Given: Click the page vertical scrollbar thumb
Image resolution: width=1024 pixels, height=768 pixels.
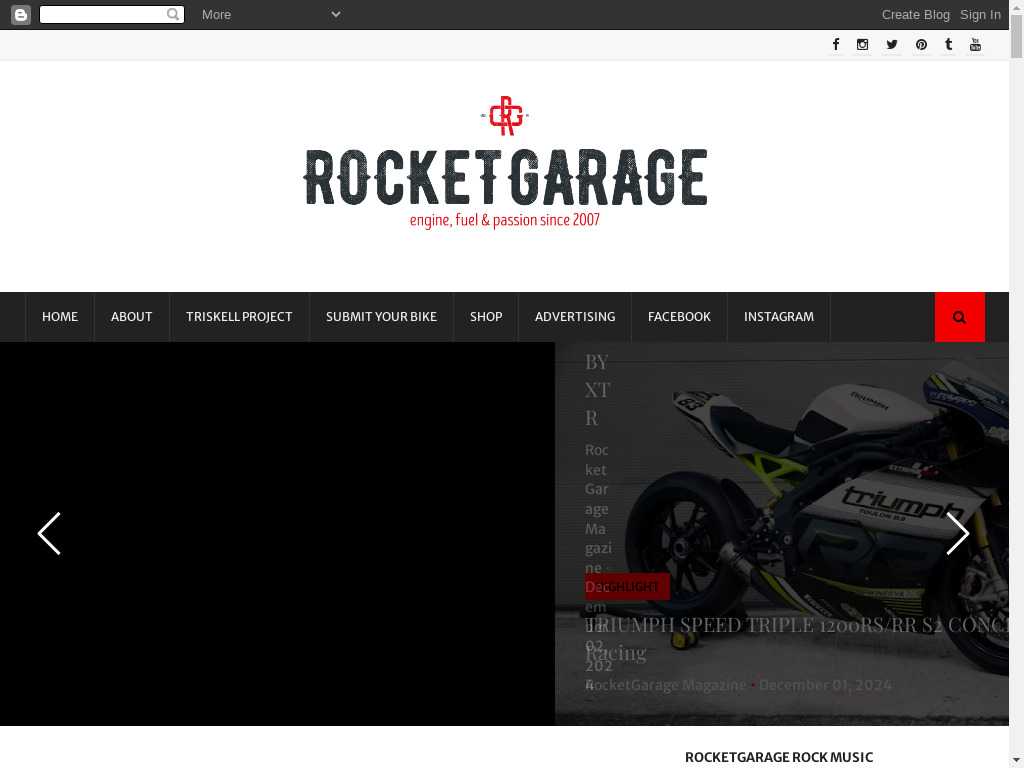Looking at the screenshot, I should click(1017, 35).
